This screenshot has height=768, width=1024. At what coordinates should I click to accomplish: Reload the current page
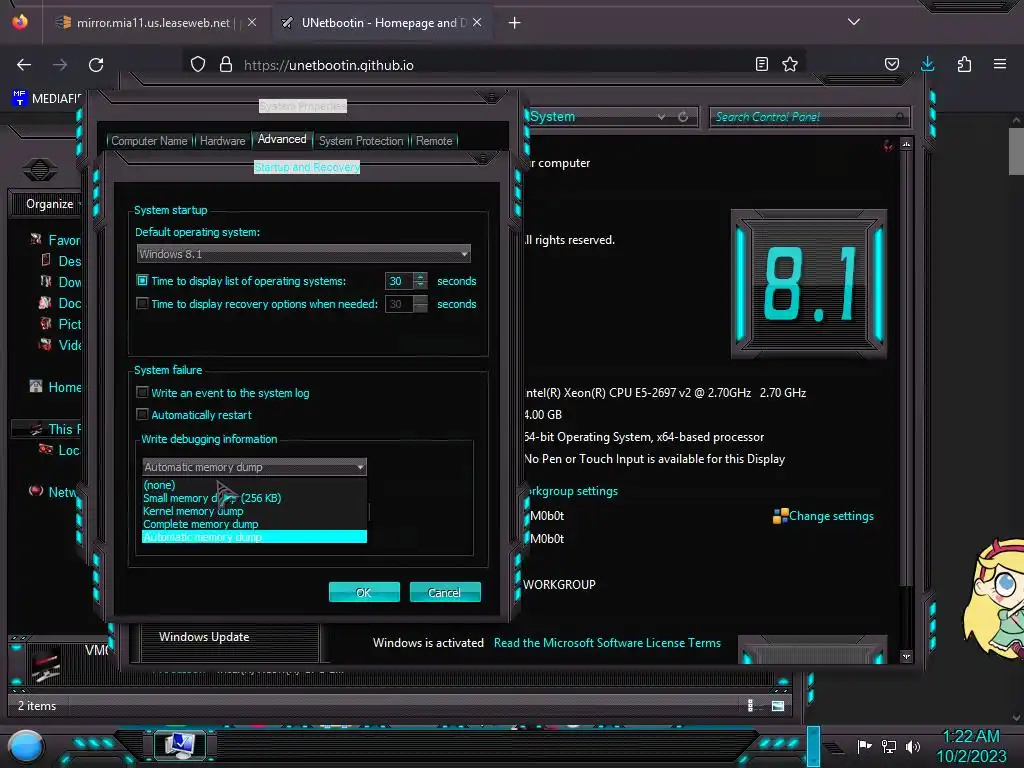click(96, 65)
